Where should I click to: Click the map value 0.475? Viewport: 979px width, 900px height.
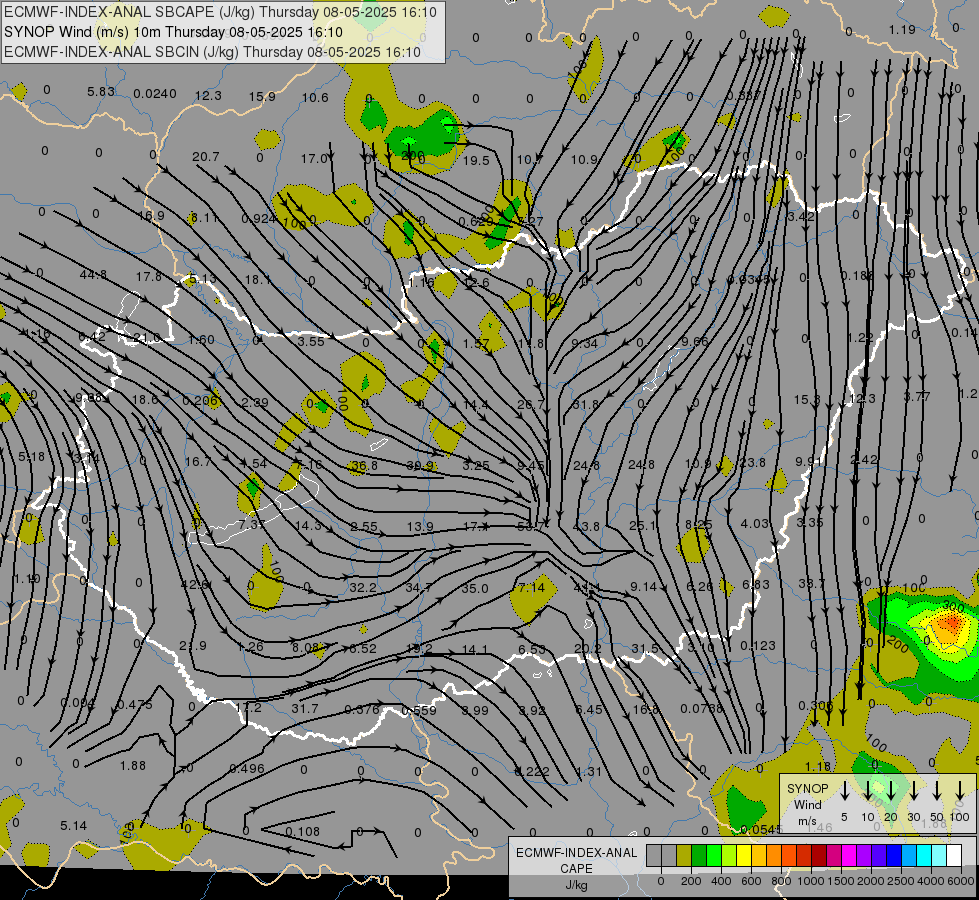tap(135, 705)
